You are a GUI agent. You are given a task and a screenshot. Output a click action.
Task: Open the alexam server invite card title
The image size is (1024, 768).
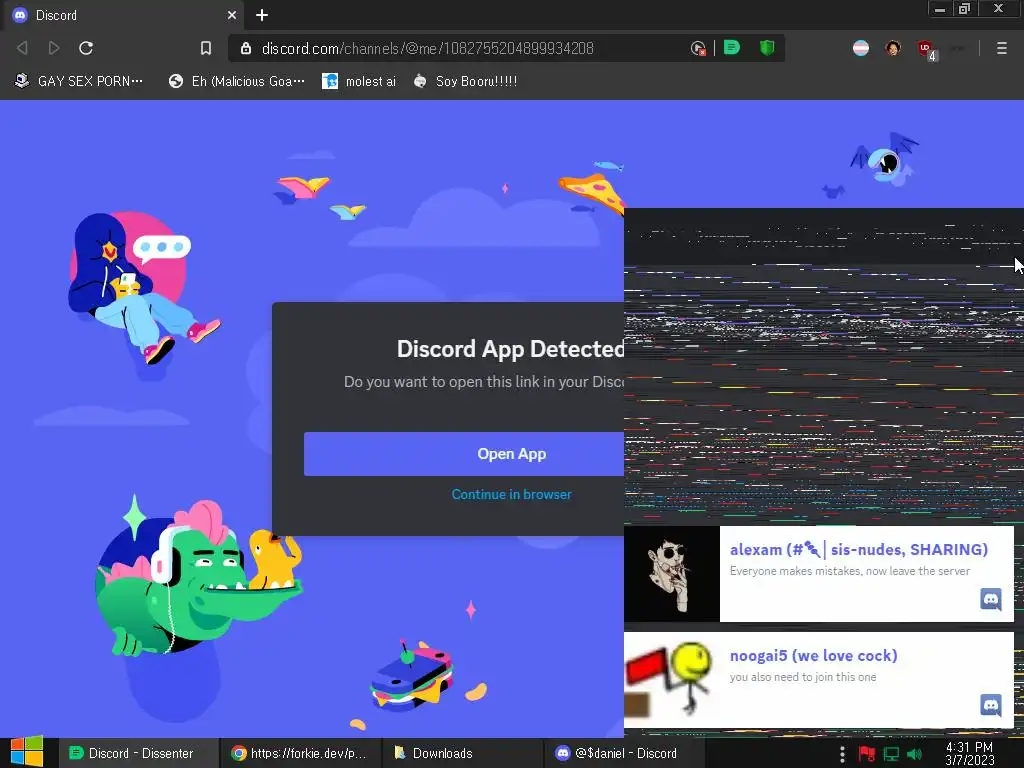coord(858,549)
